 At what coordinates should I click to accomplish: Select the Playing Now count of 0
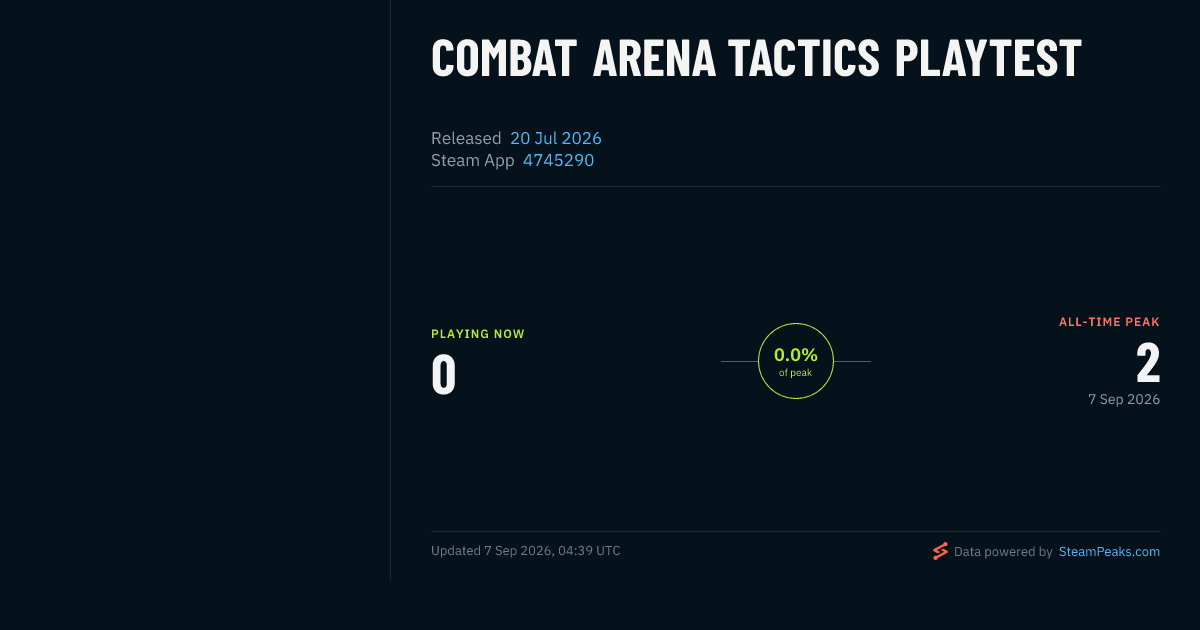pos(444,374)
